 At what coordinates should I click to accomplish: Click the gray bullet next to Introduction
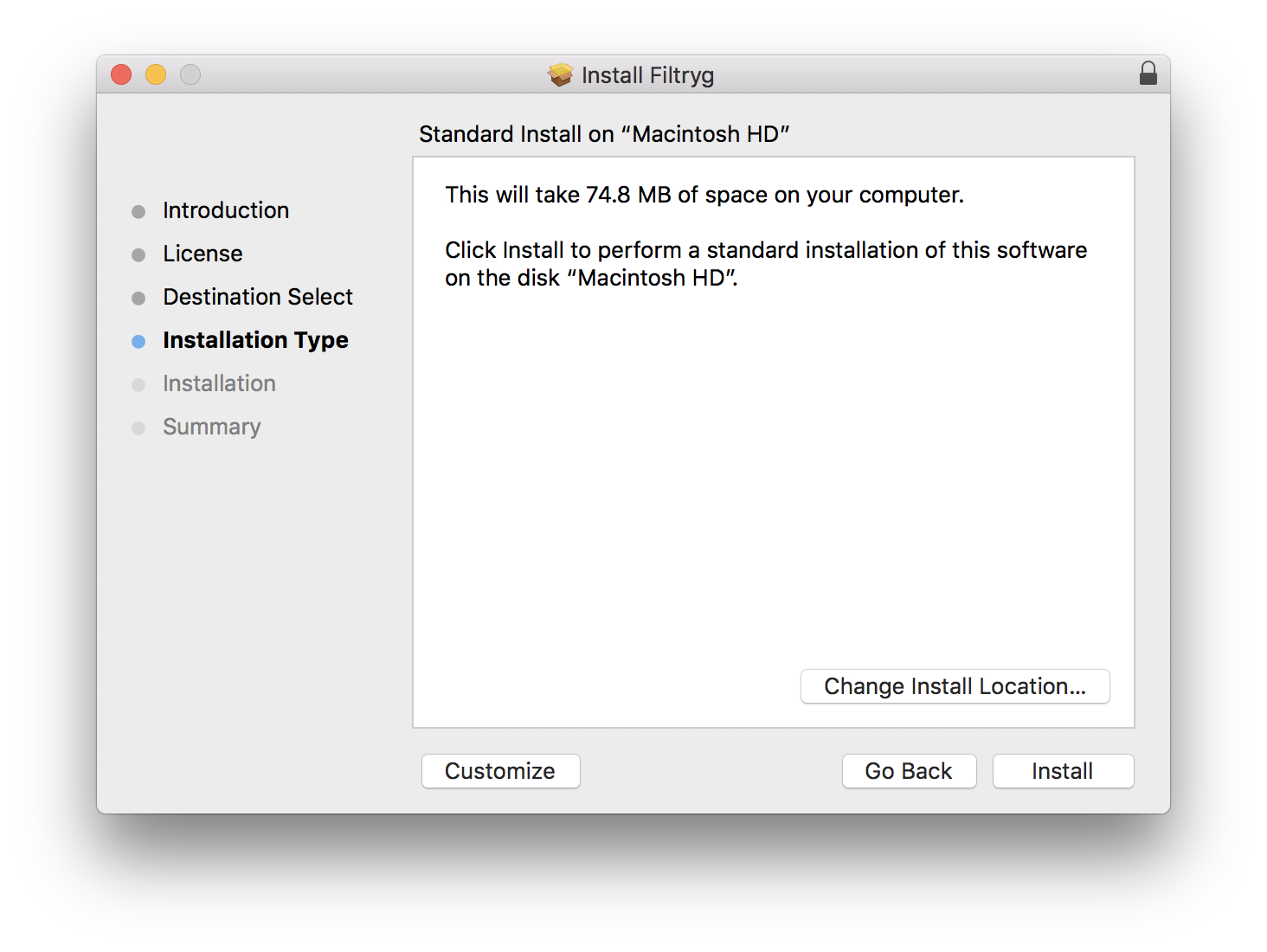click(x=138, y=212)
